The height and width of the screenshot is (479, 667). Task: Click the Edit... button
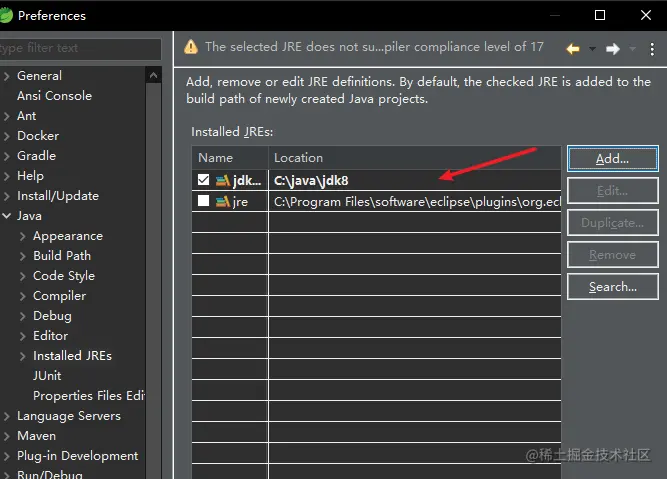[613, 191]
